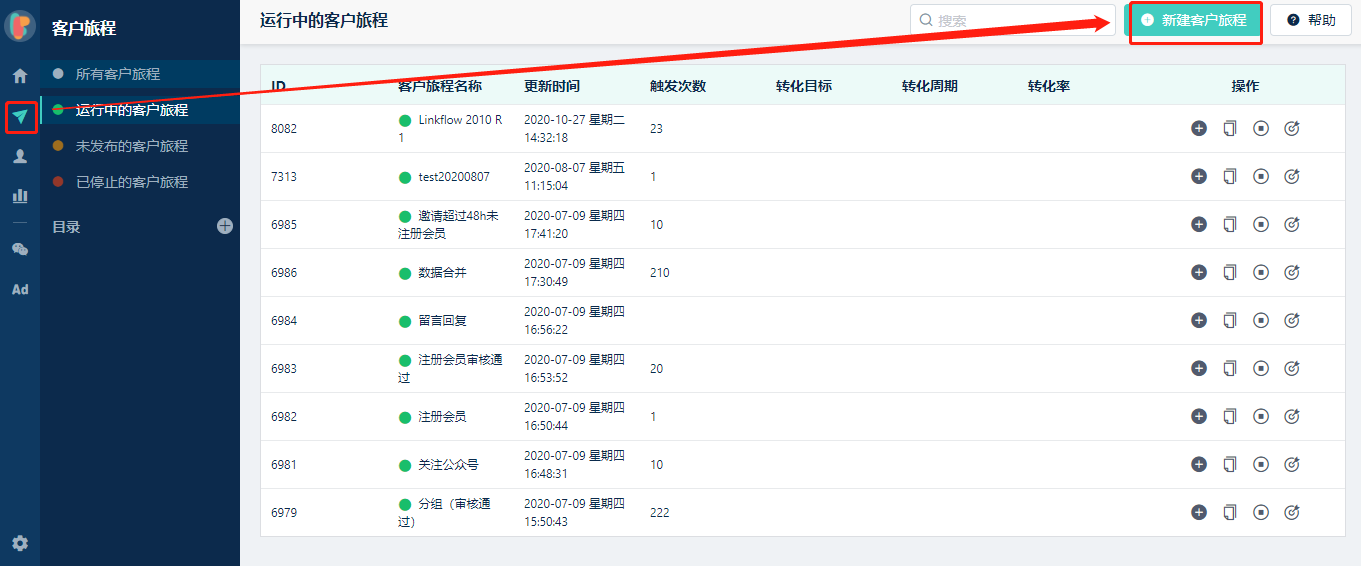Image resolution: width=1361 pixels, height=566 pixels.
Task: Copy the test20200807 journey
Action: point(1230,176)
